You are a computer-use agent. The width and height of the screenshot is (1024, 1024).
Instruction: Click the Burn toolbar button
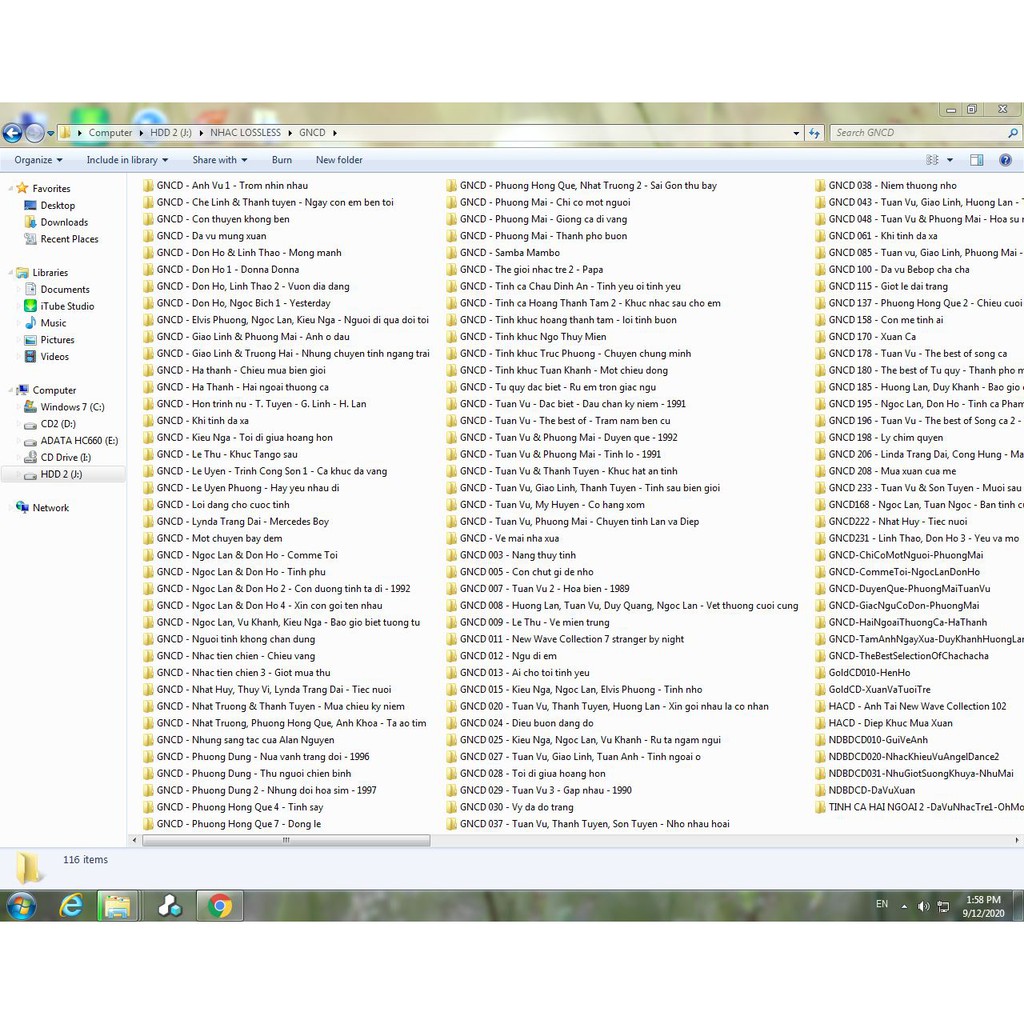click(x=282, y=160)
